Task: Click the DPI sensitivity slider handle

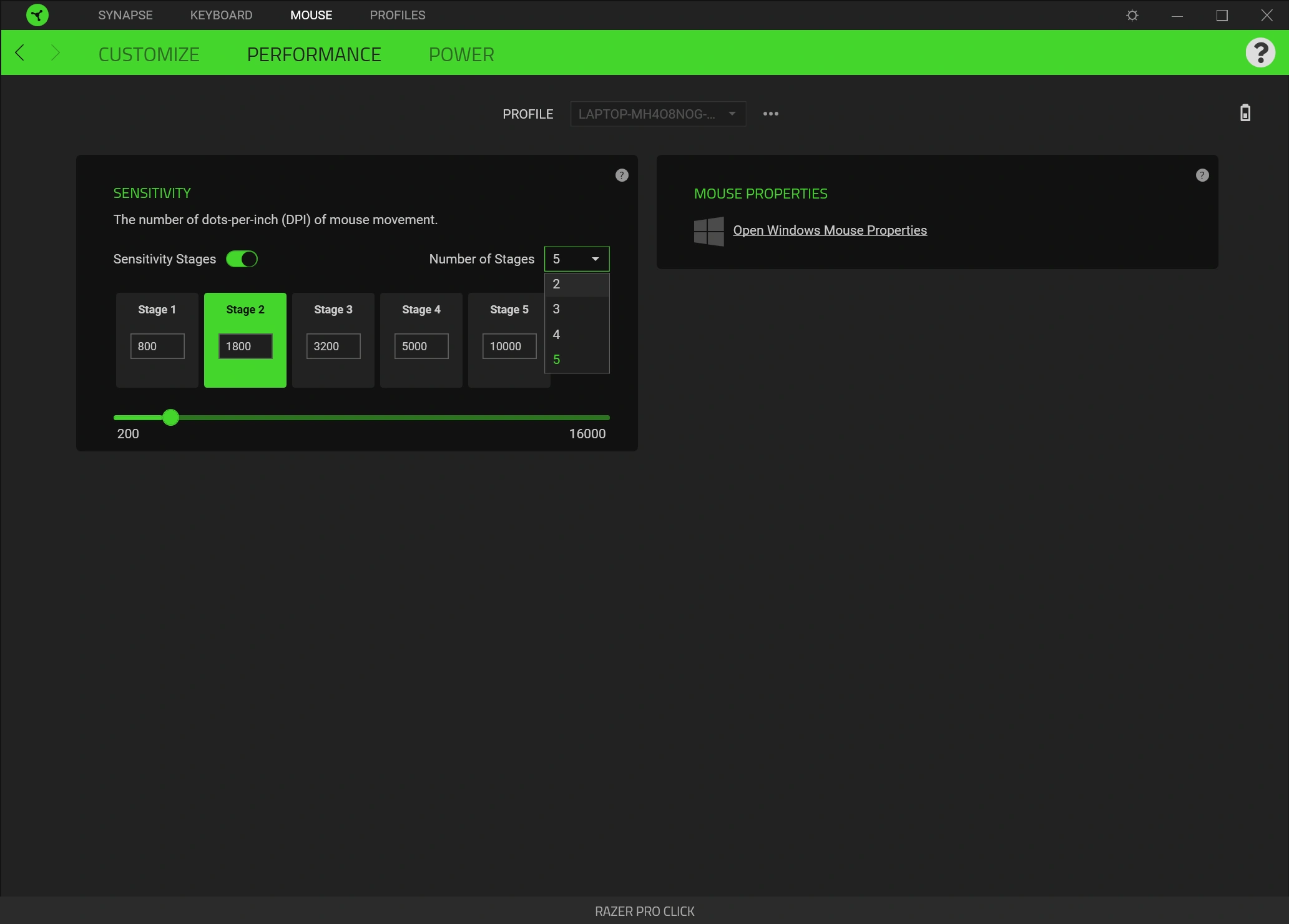Action: click(170, 418)
